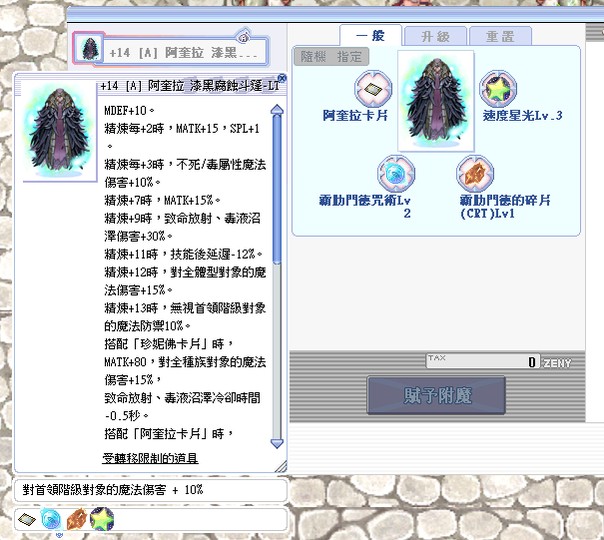Click the description scrollbar up arrow
This screenshot has height=540, width=604.
(277, 110)
